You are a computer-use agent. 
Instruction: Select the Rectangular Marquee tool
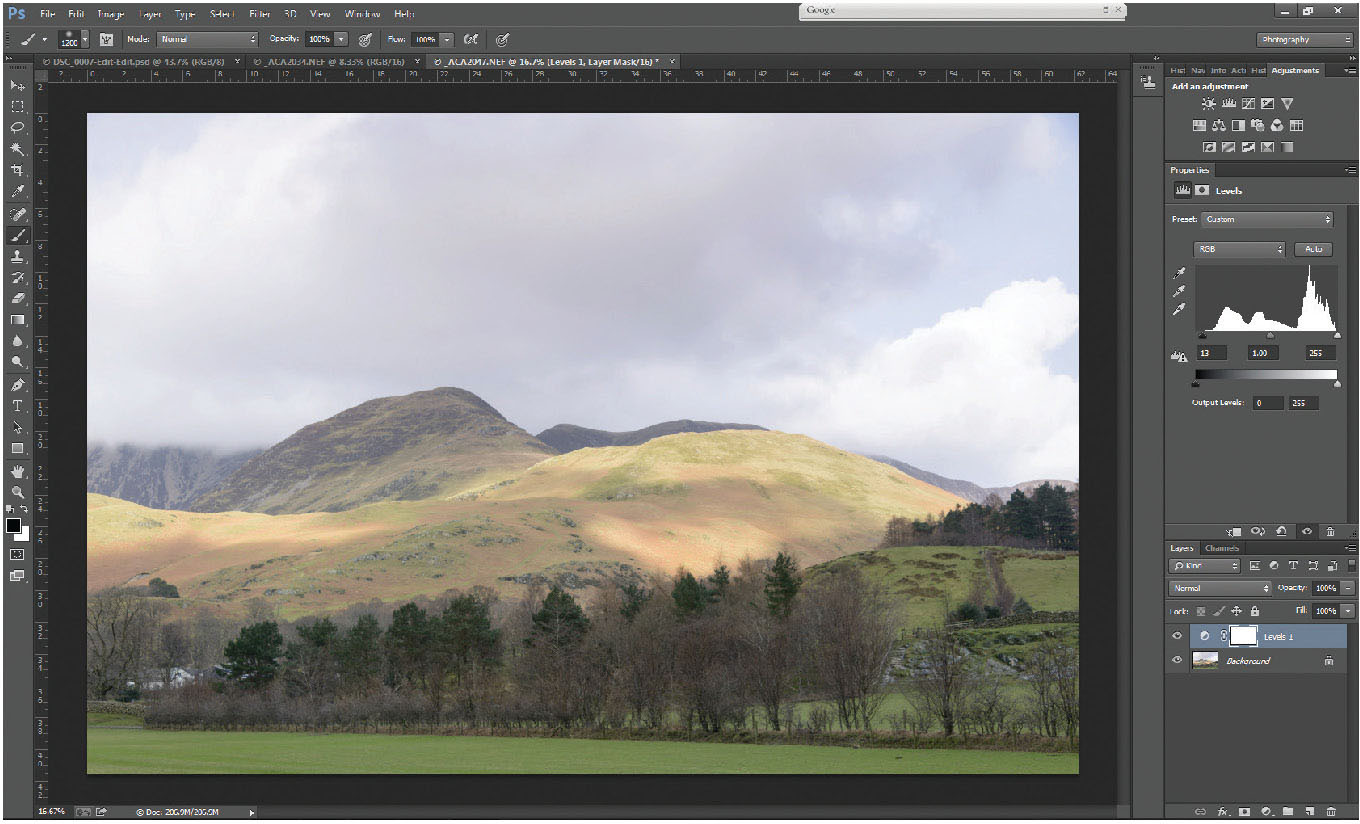click(17, 107)
